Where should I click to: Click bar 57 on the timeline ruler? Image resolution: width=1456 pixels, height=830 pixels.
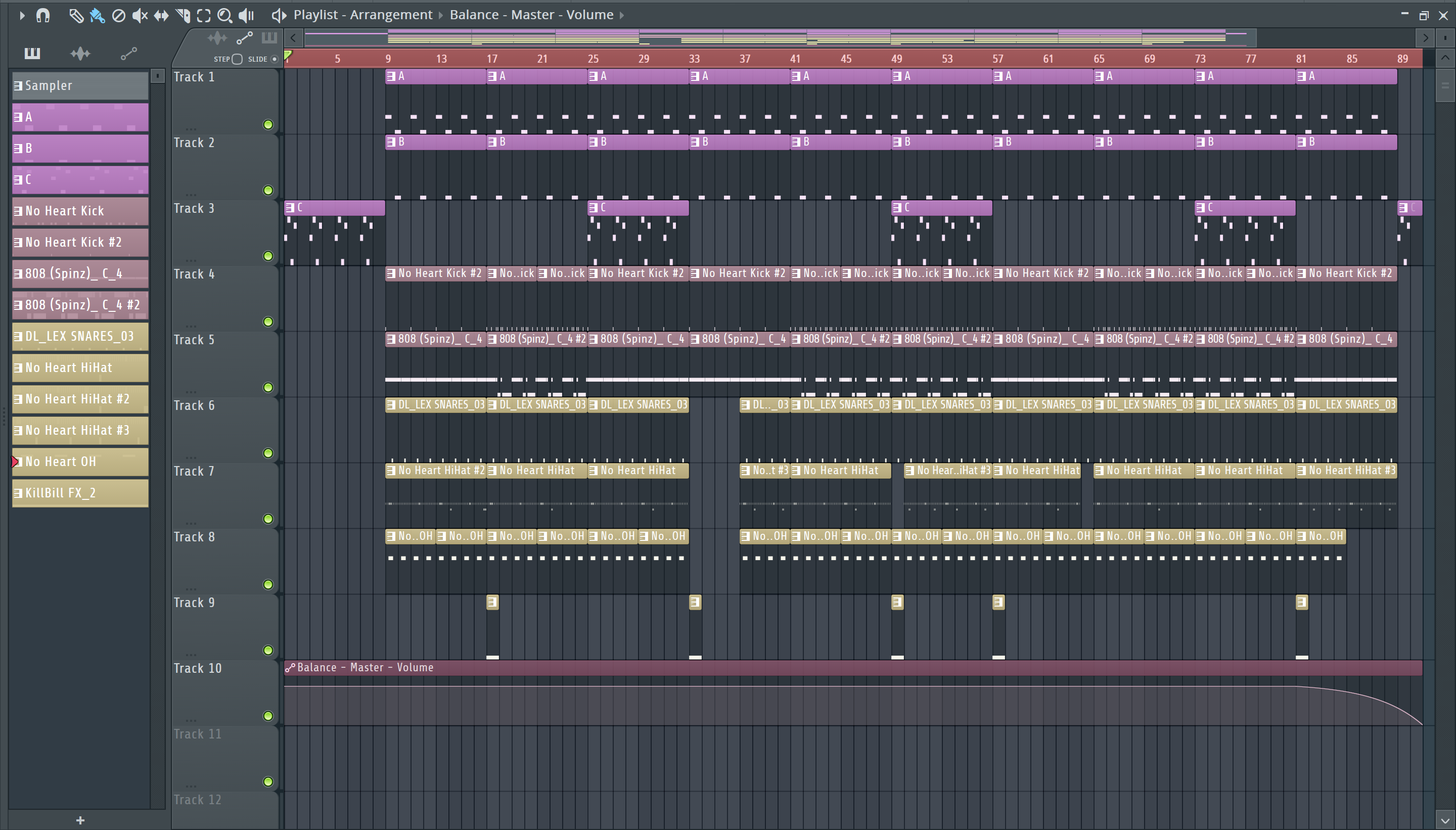pyautogui.click(x=997, y=59)
